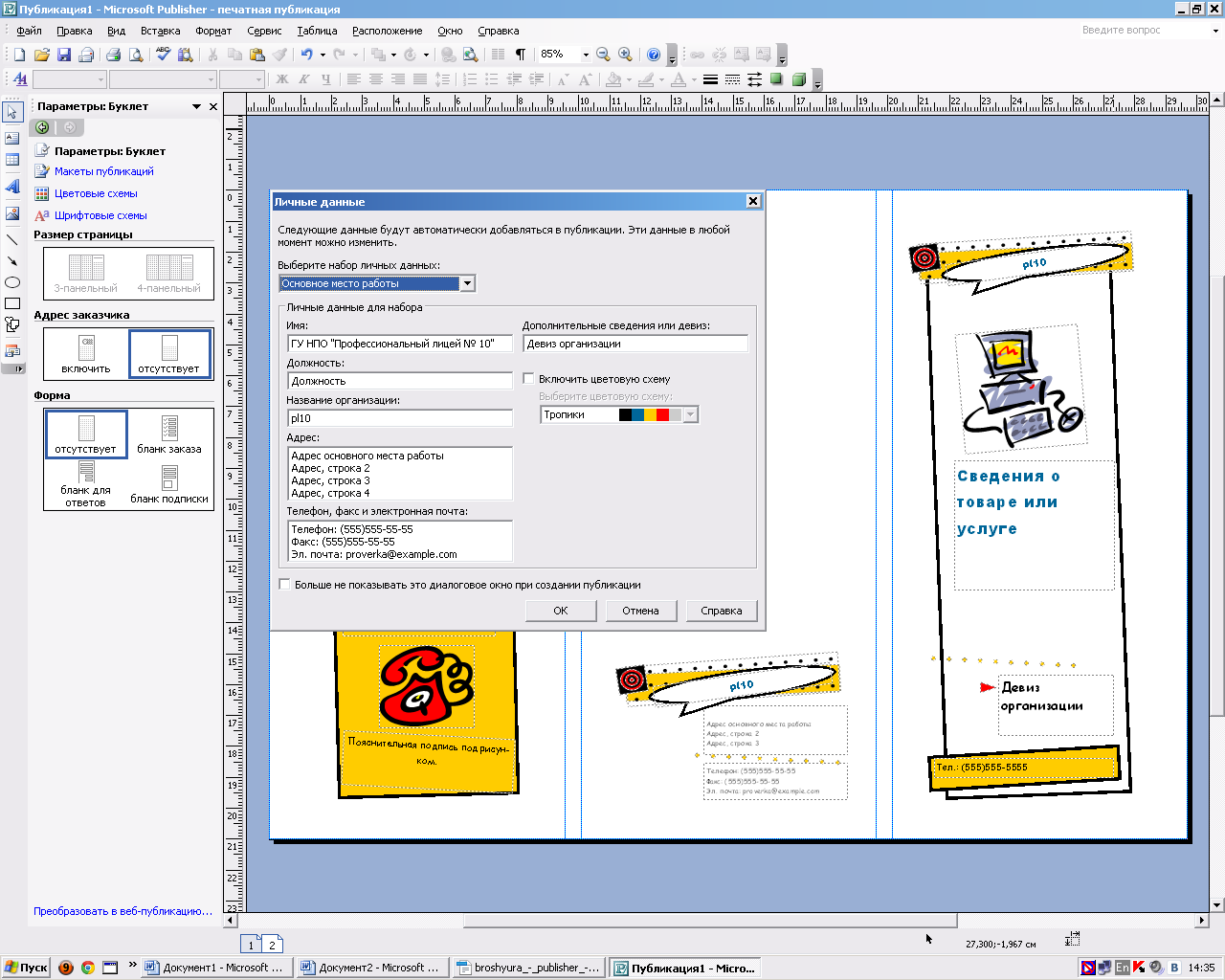This screenshot has height=980, width=1225.
Task: Open 'Макеты публикаций' link
Action: [103, 171]
